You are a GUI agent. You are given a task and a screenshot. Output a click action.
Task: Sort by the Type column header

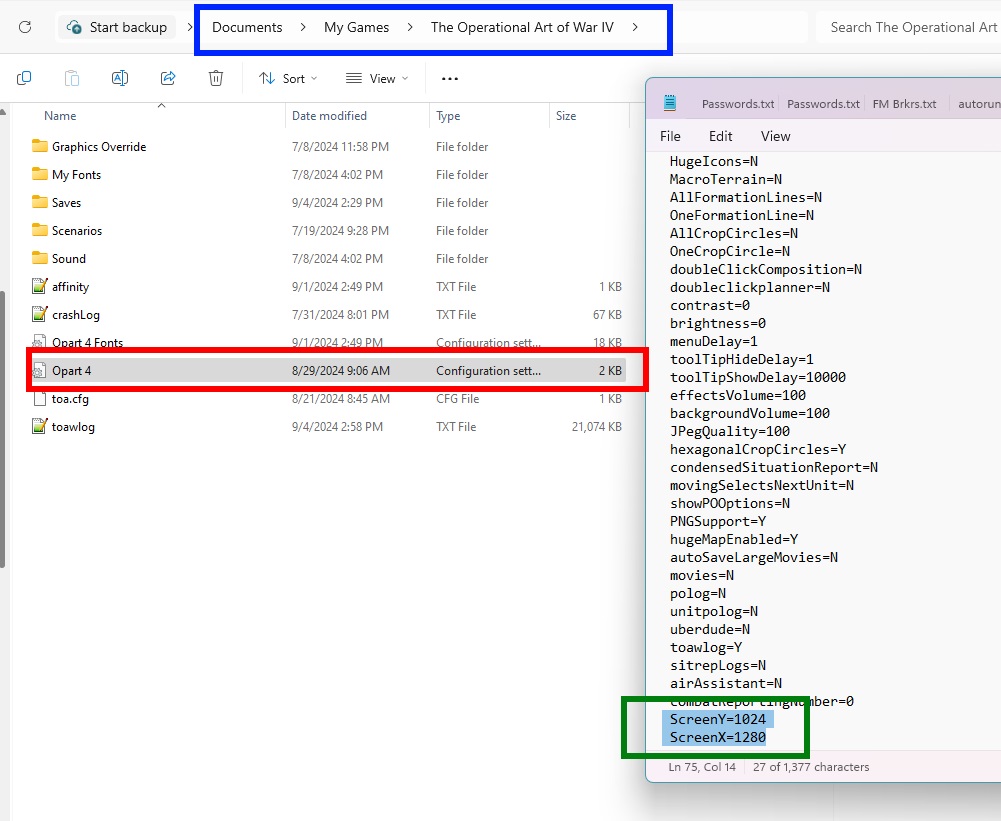pyautogui.click(x=448, y=116)
